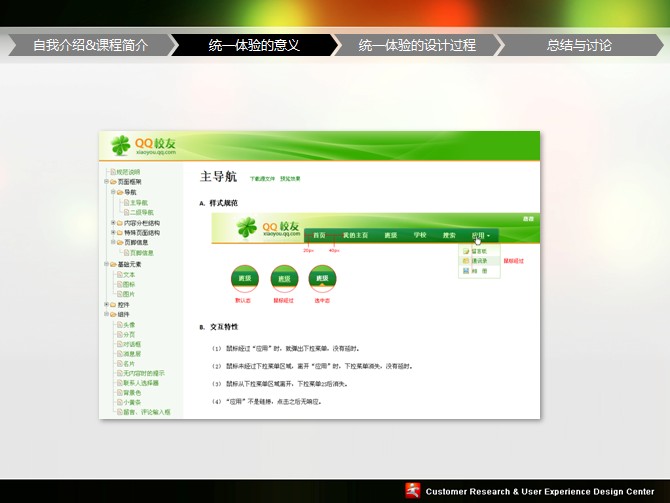Open the 应用 dropdown arrow in nav bar
670x503 pixels.
(488, 236)
